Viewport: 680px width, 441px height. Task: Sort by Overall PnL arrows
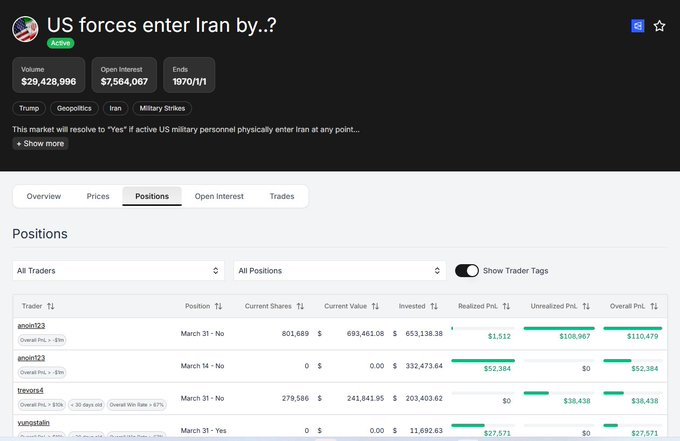(654, 306)
